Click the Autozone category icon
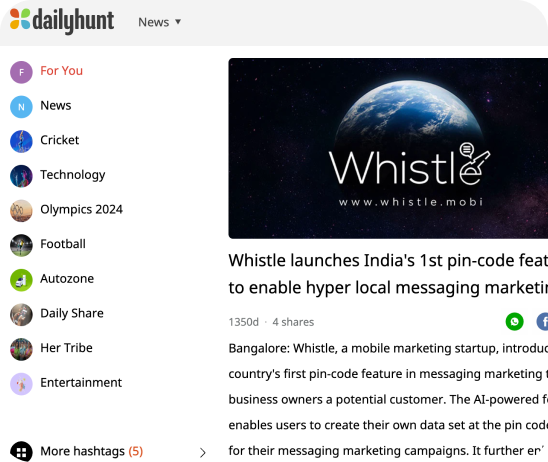548x462 pixels. click(21, 280)
